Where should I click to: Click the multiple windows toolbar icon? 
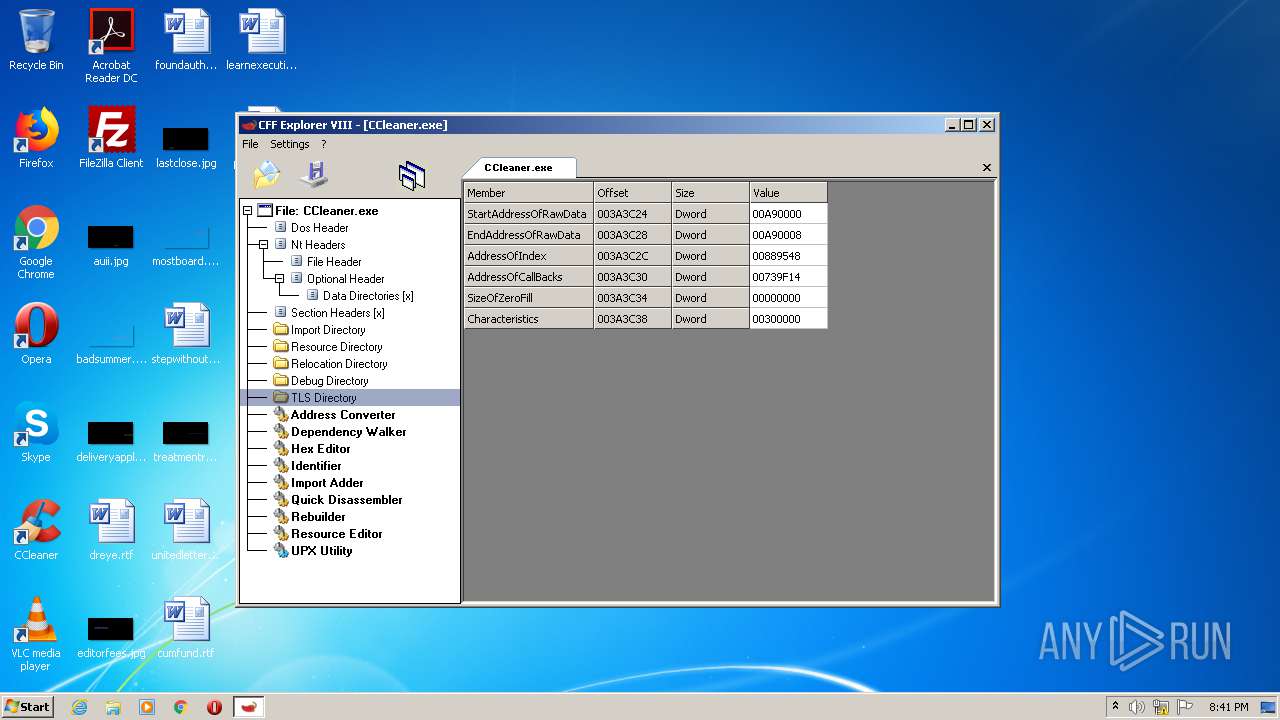[412, 176]
